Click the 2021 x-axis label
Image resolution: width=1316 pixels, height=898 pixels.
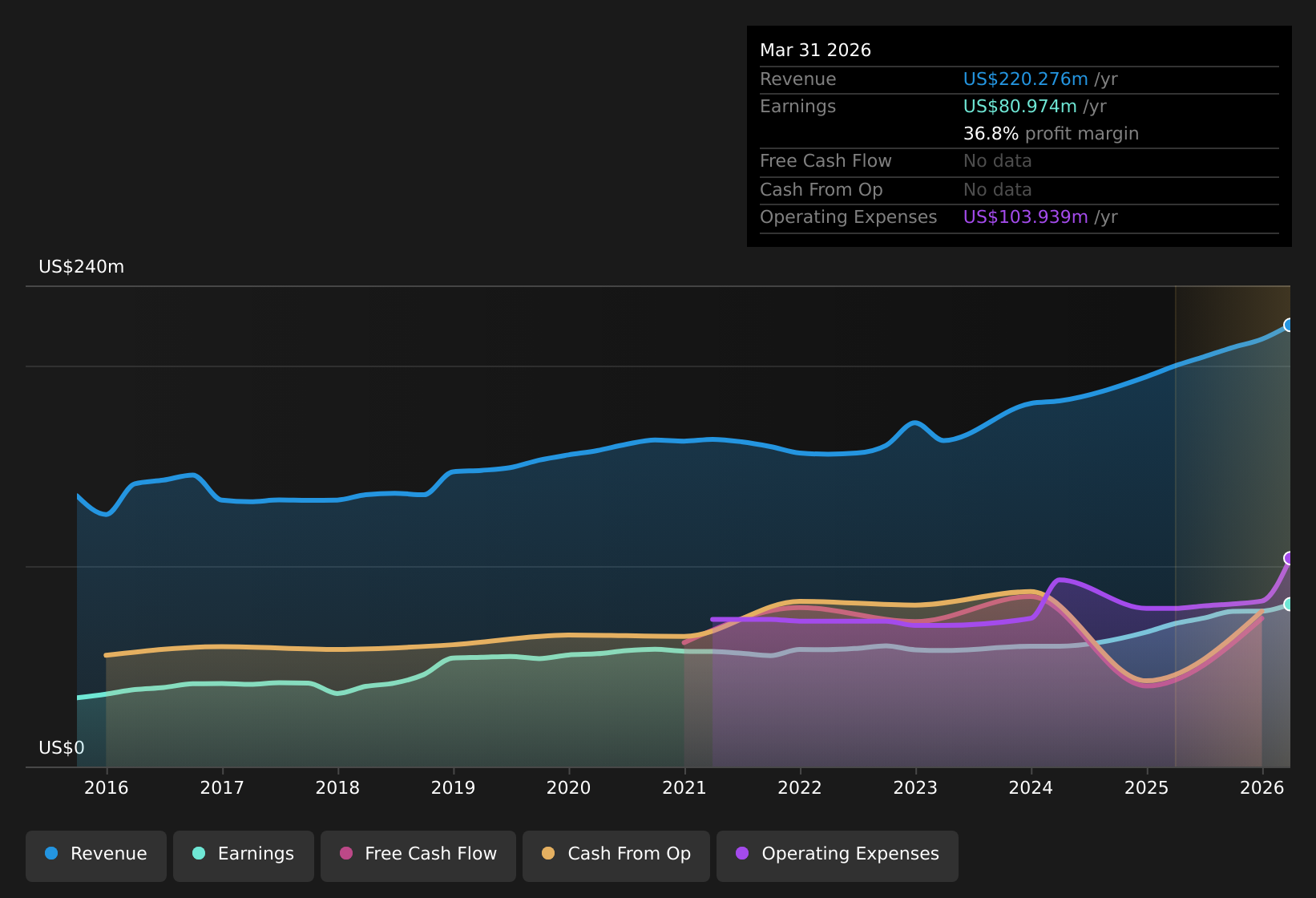tap(684, 787)
